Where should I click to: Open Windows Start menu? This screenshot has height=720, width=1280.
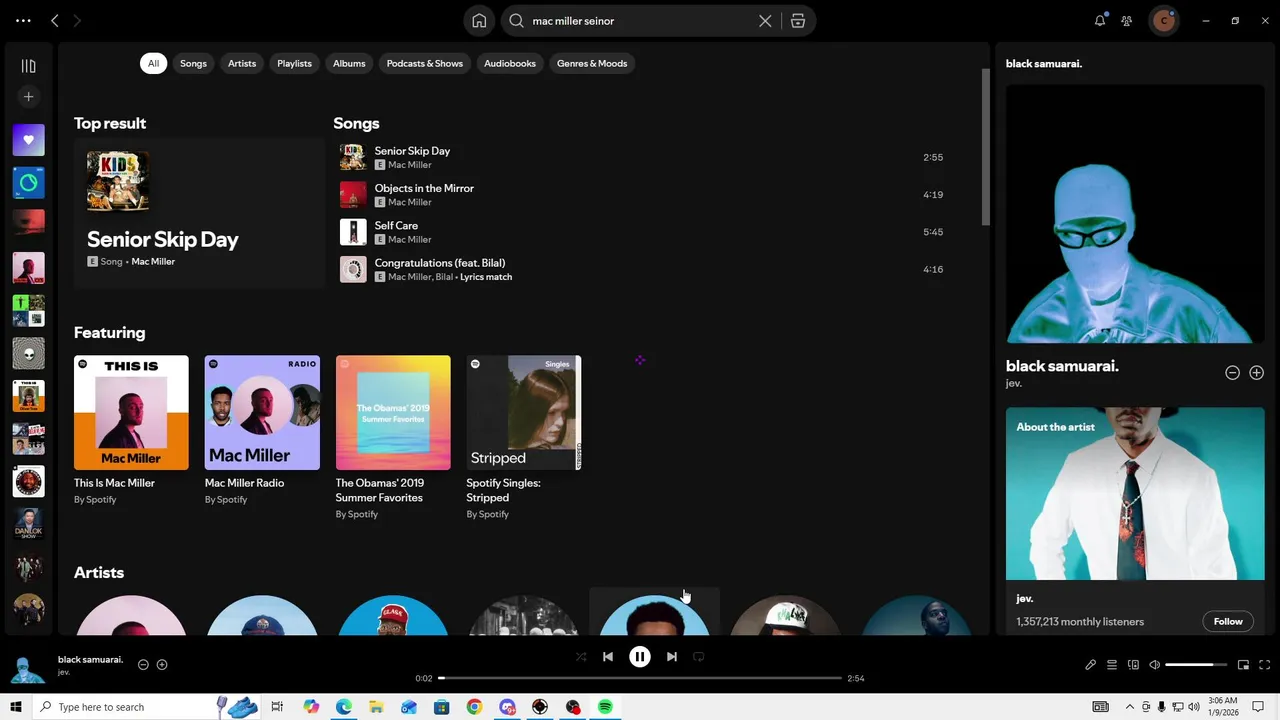(16, 707)
